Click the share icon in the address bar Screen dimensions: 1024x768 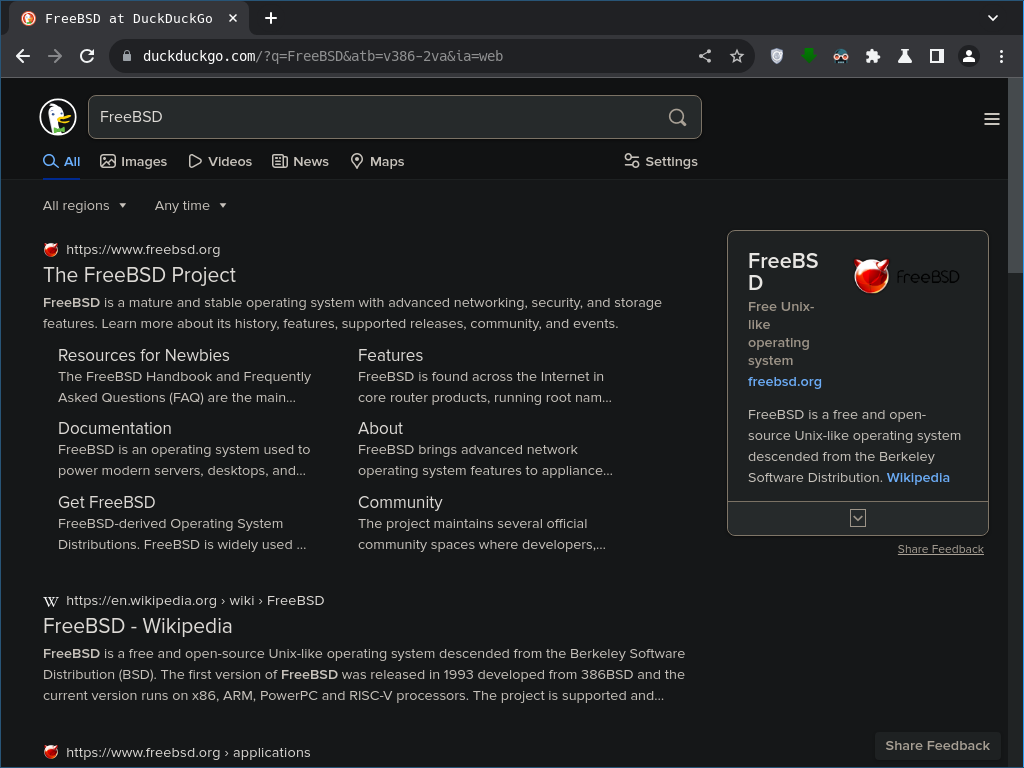pyautogui.click(x=705, y=56)
